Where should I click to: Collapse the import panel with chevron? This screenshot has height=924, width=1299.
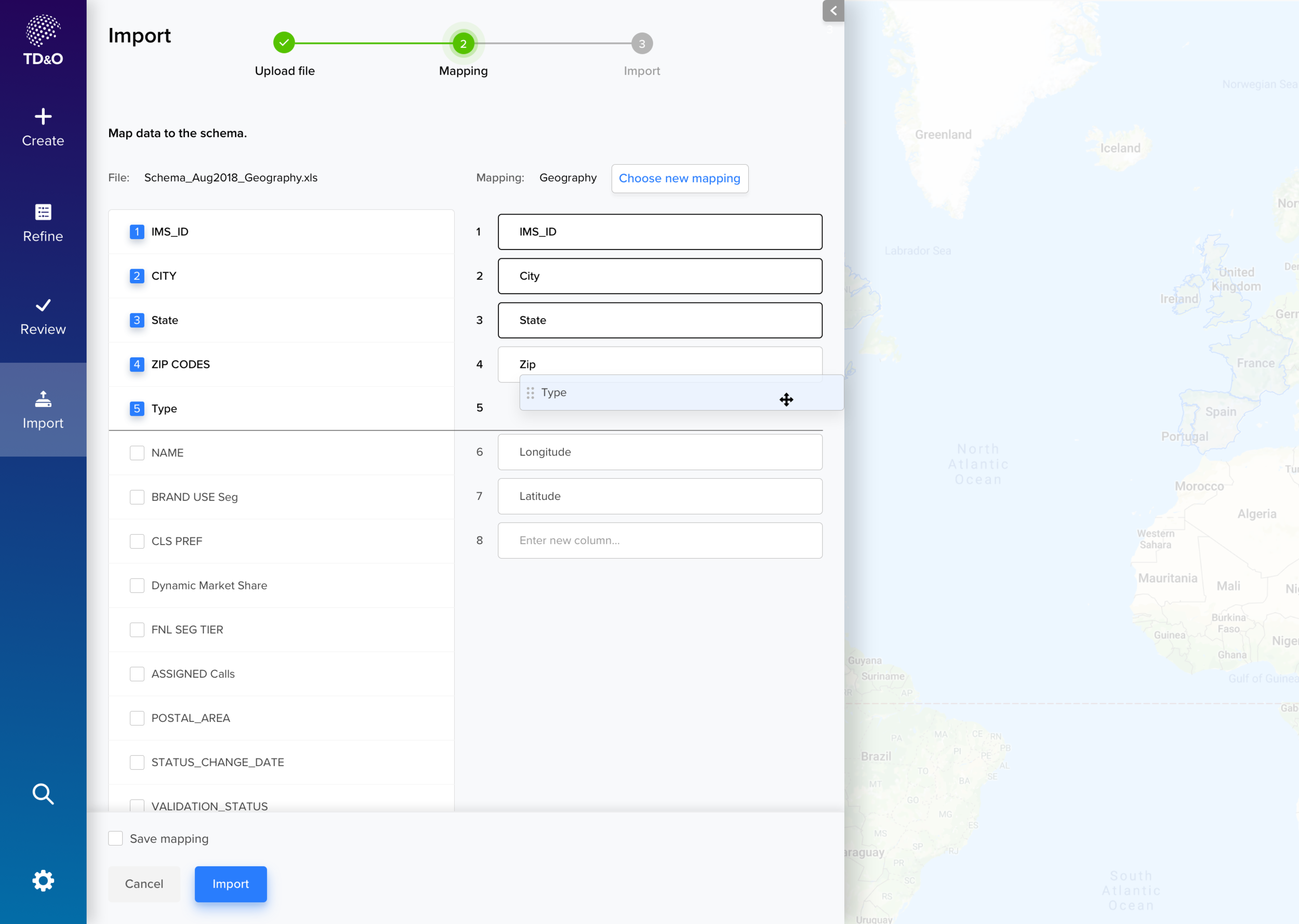click(x=833, y=11)
